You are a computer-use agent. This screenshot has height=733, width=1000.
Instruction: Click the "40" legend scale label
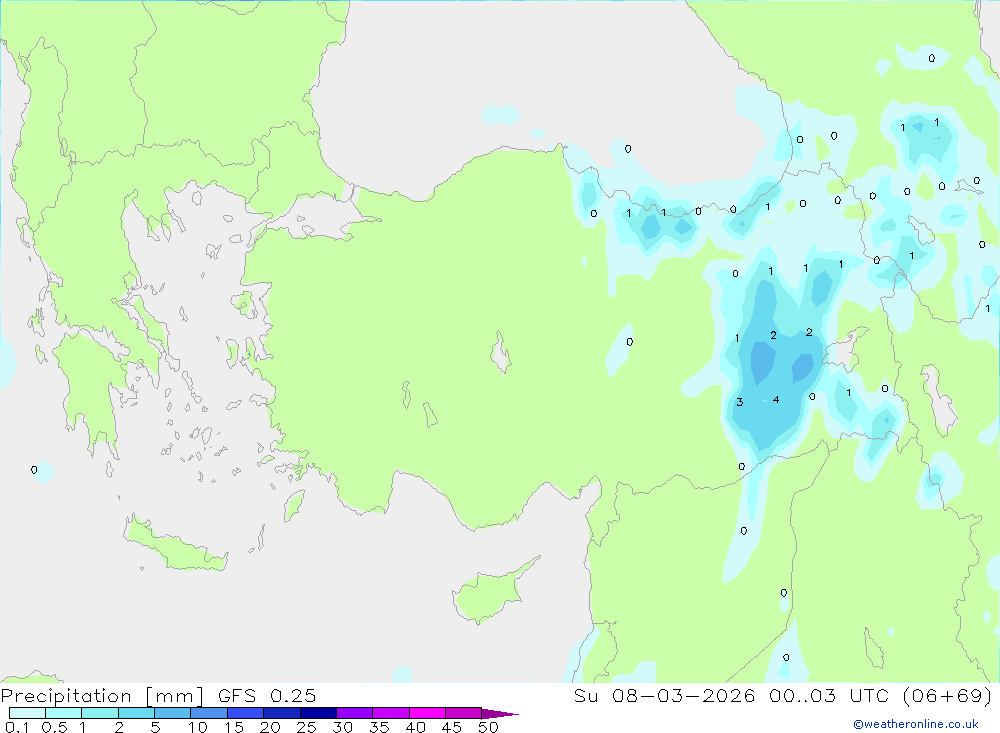pyautogui.click(x=415, y=727)
